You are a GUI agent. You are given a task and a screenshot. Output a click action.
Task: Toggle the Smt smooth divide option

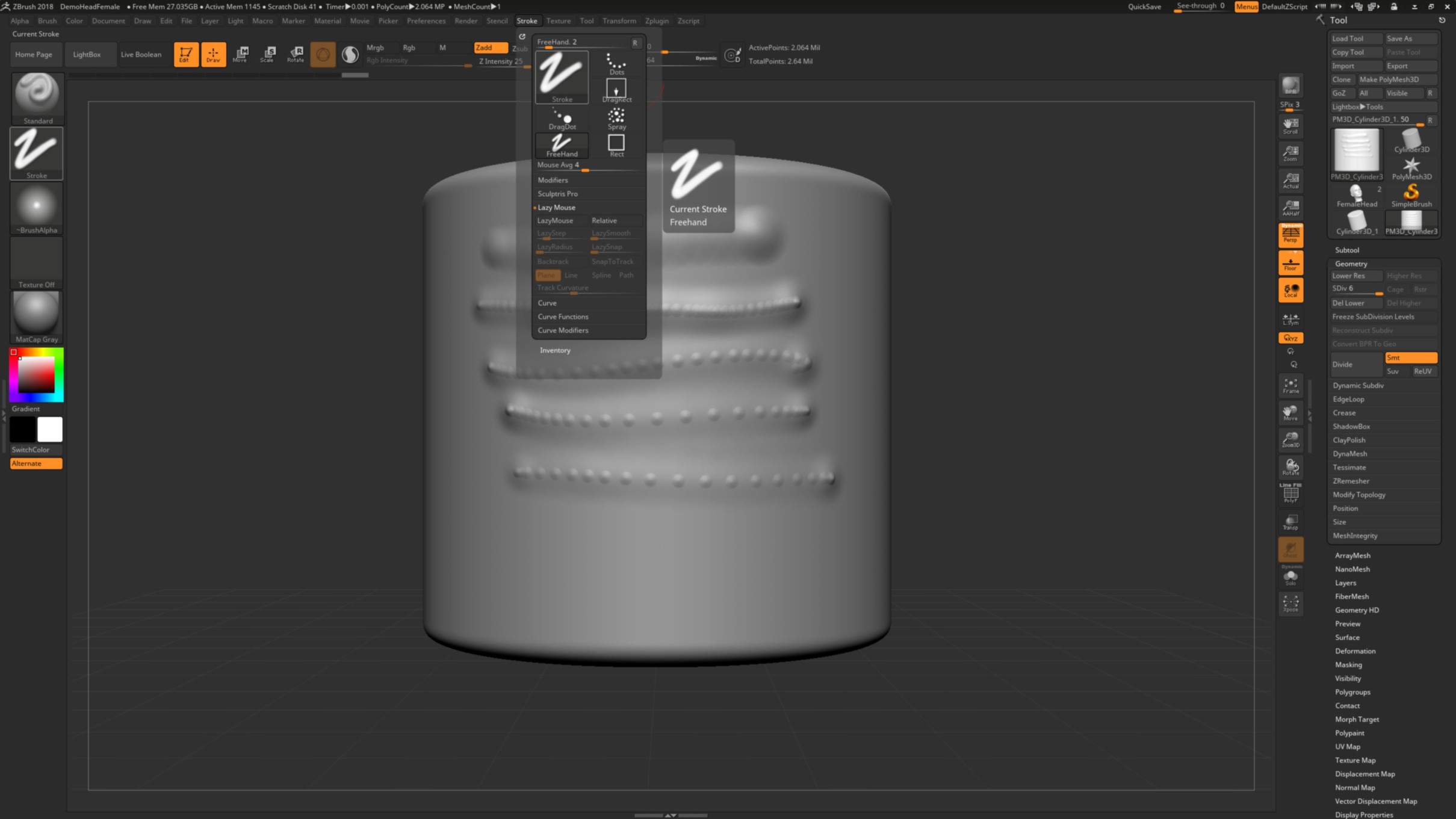pos(1411,357)
